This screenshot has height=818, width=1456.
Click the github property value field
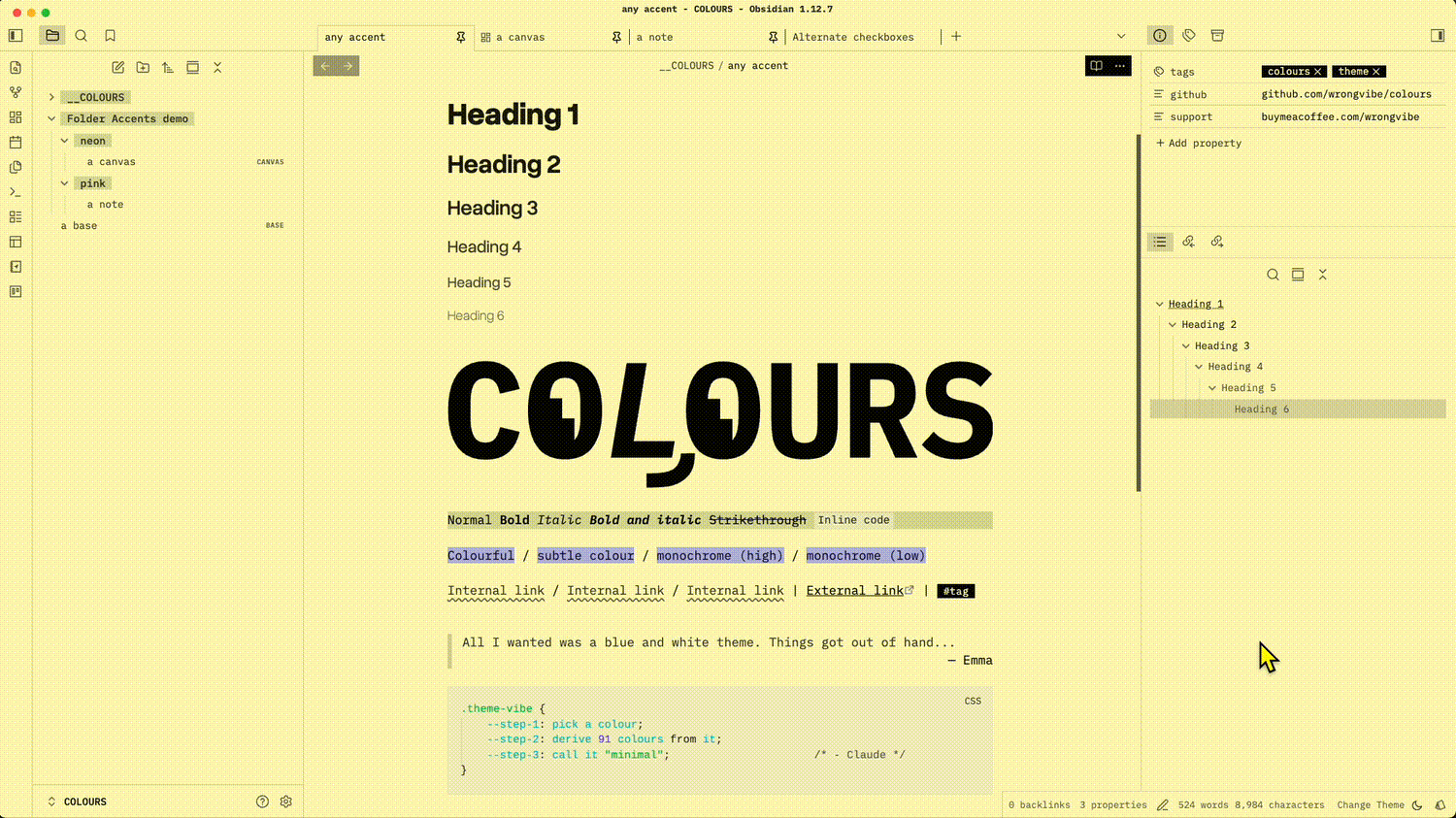(1352, 94)
